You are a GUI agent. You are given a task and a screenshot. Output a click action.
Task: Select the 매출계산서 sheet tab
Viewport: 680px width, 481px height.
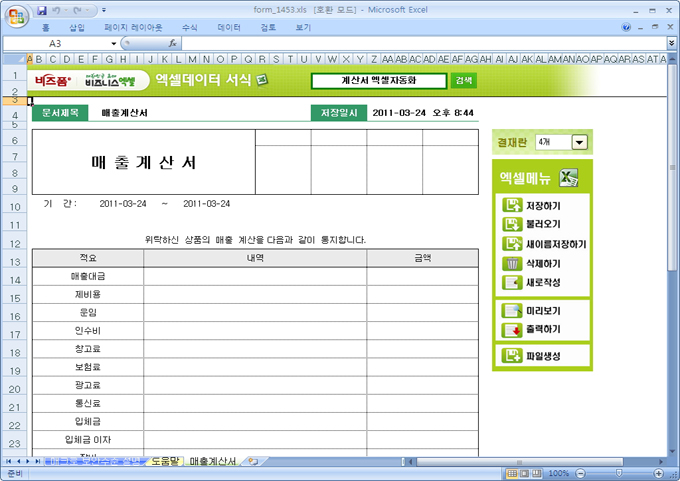coord(213,461)
